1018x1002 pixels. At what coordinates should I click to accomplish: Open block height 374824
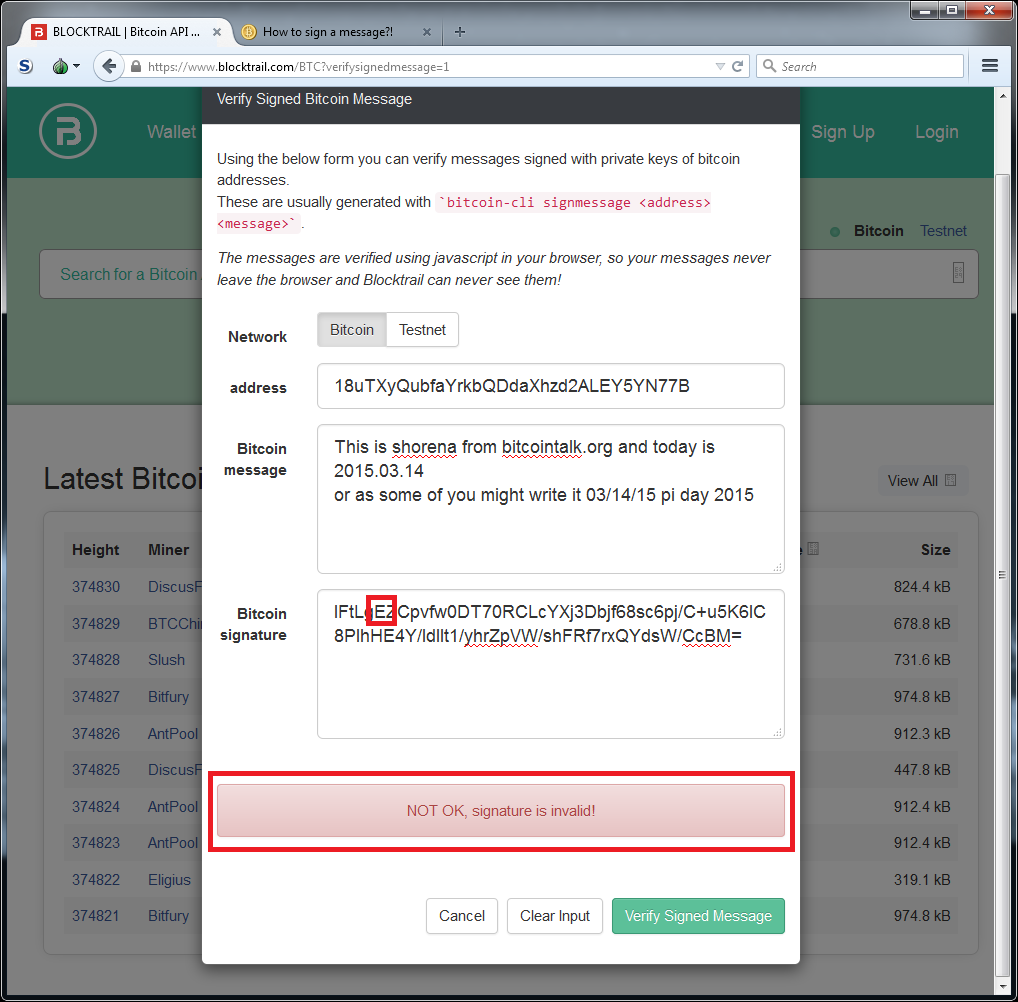(x=96, y=807)
